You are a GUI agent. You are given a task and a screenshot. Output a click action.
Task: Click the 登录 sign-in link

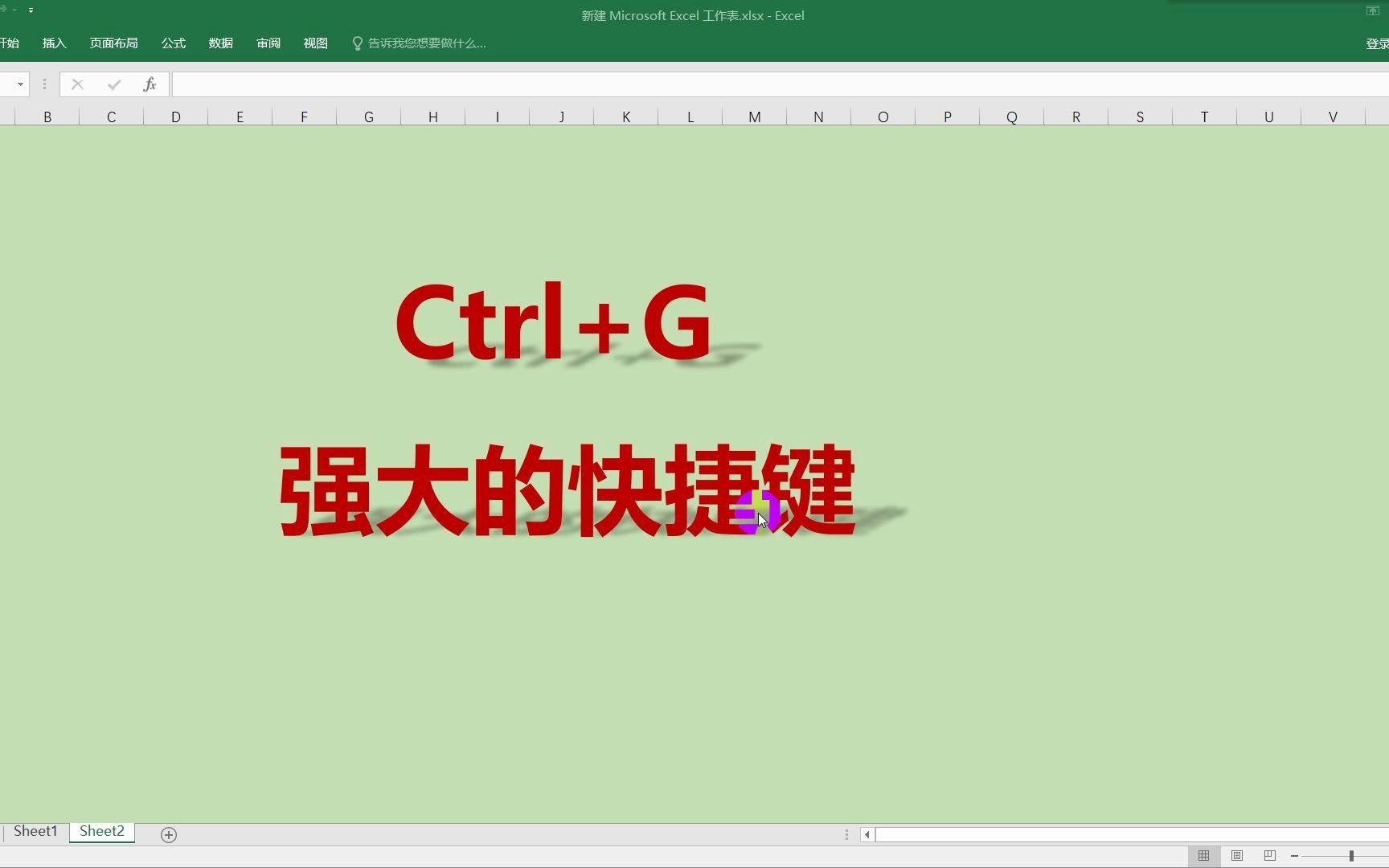point(1376,43)
